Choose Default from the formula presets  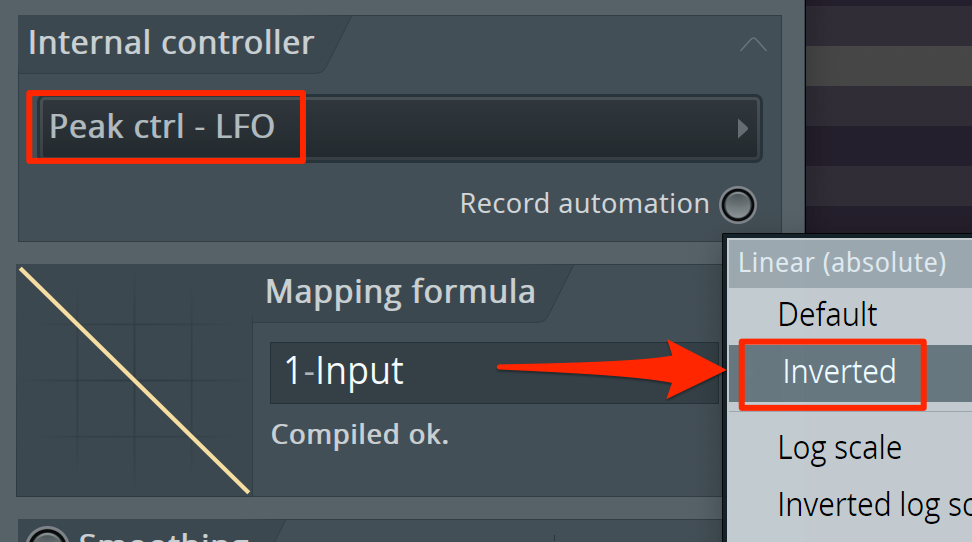(x=827, y=314)
